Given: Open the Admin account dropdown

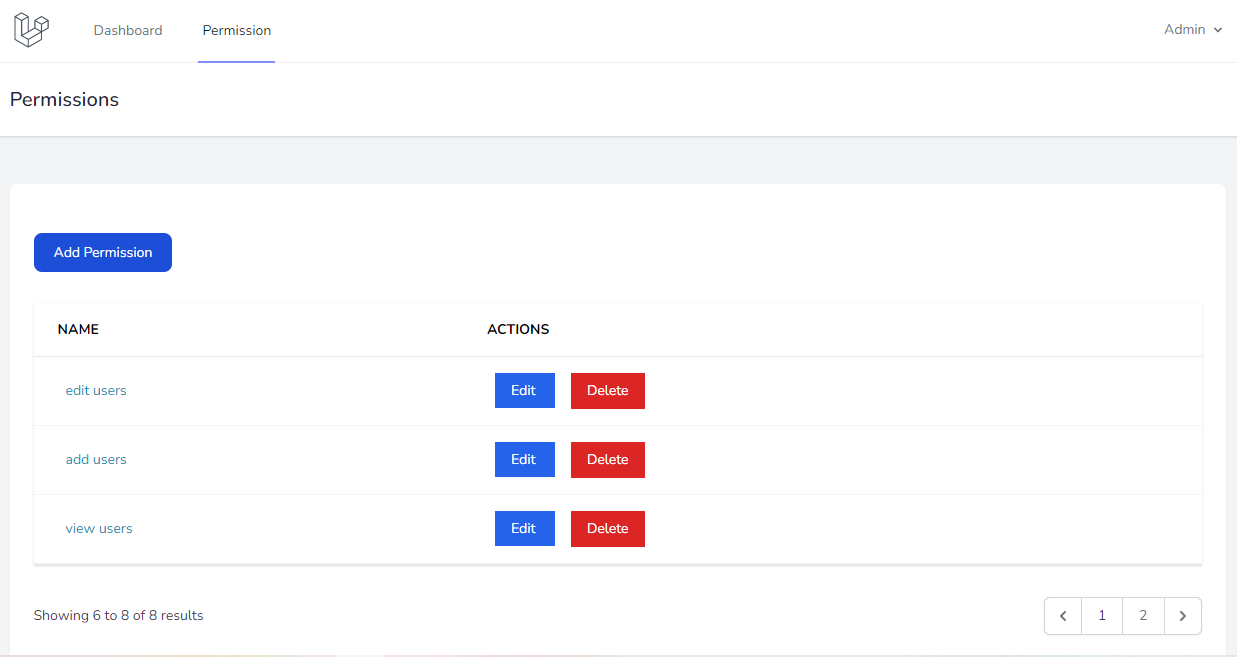Looking at the screenshot, I should click(x=1185, y=29).
